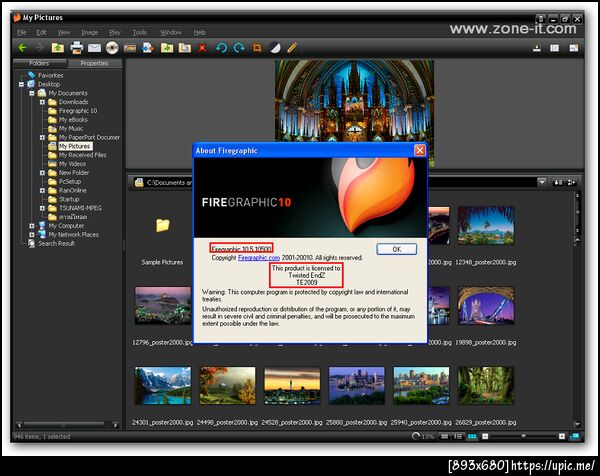Select the 24301_poster2000.jpg thumbnail
Image resolution: width=600 pixels, height=476 pixels.
pos(163,386)
